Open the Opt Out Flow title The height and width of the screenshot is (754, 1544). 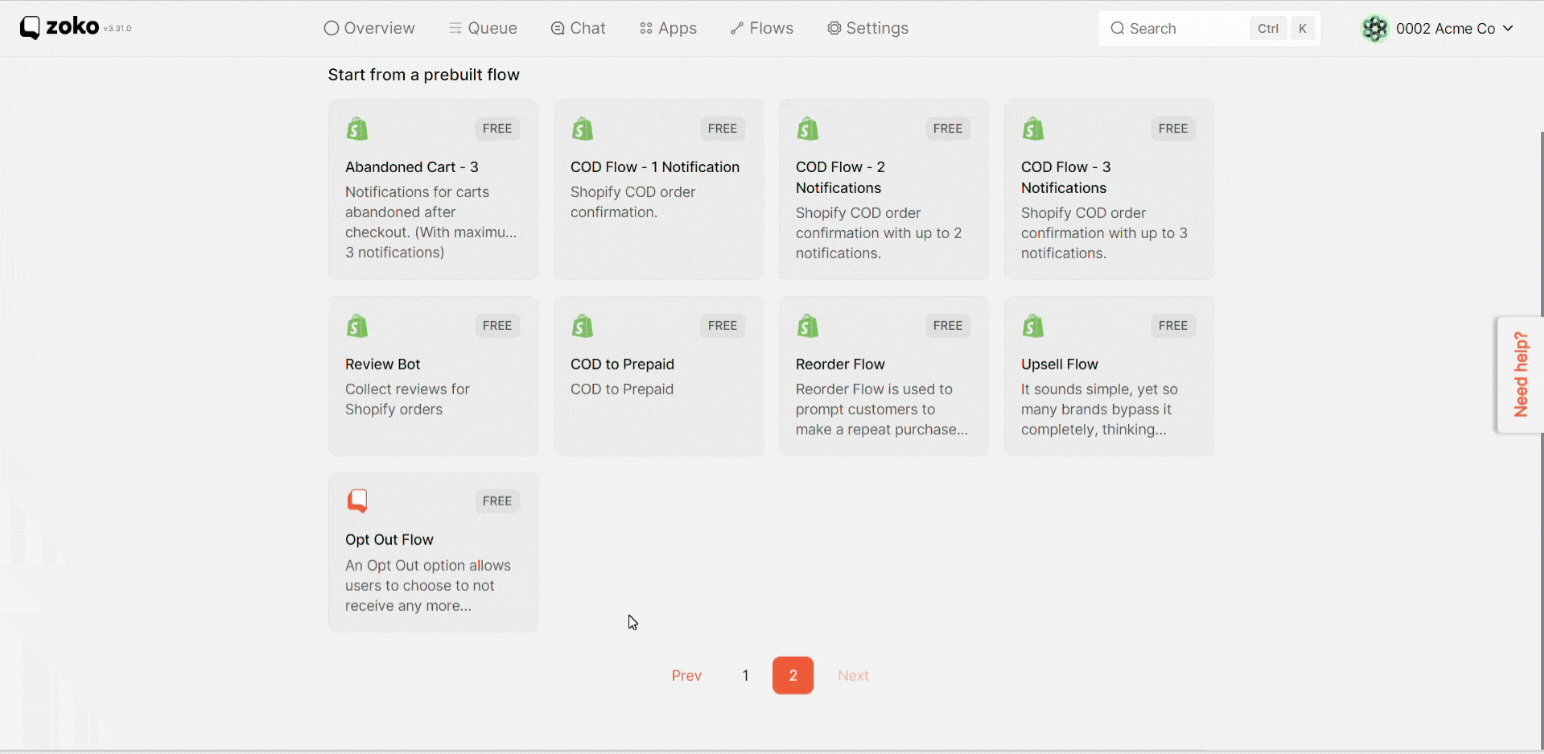click(389, 540)
